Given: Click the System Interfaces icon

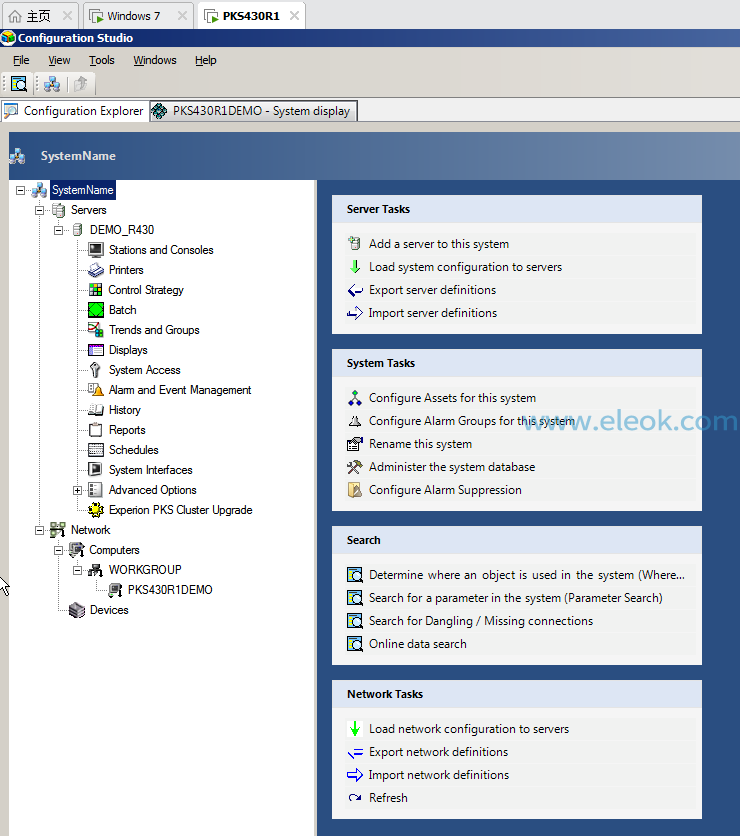Looking at the screenshot, I should click(95, 469).
